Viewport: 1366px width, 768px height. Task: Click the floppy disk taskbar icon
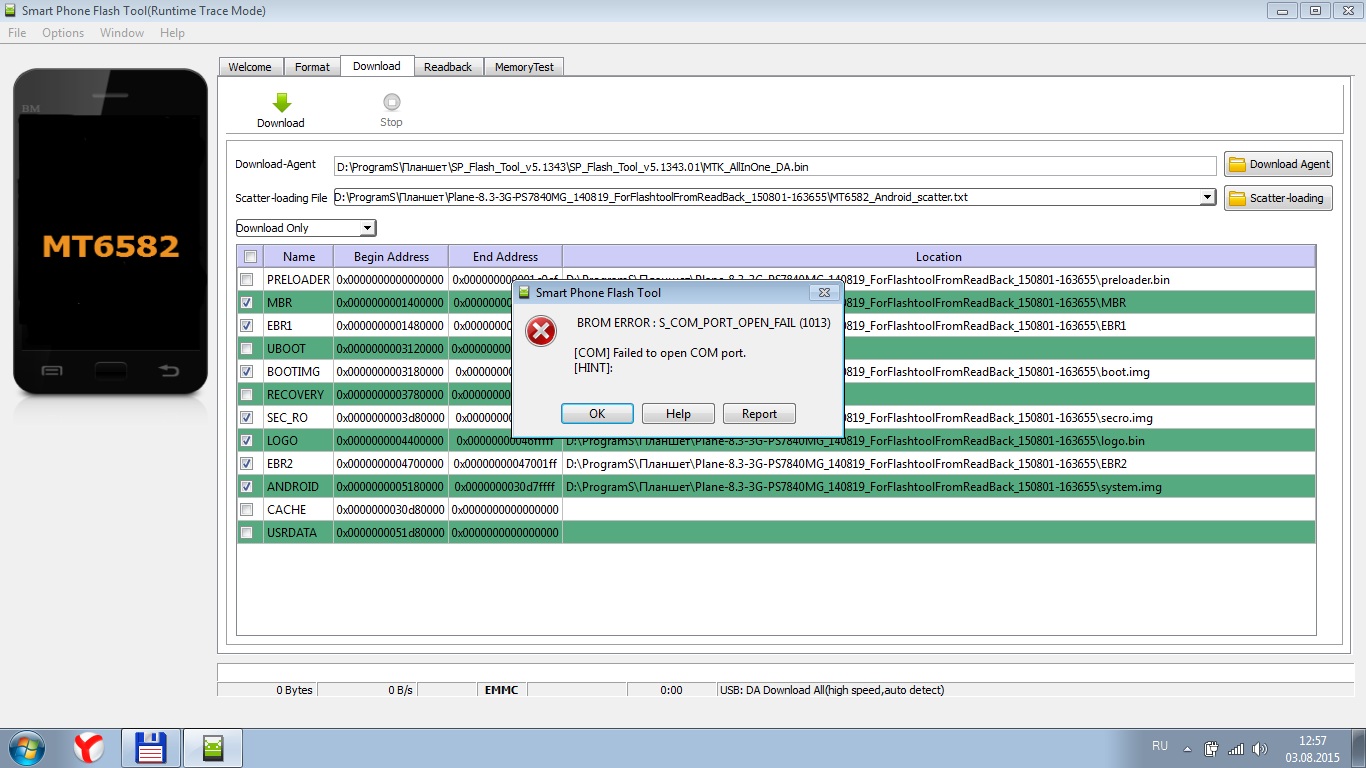coord(151,747)
